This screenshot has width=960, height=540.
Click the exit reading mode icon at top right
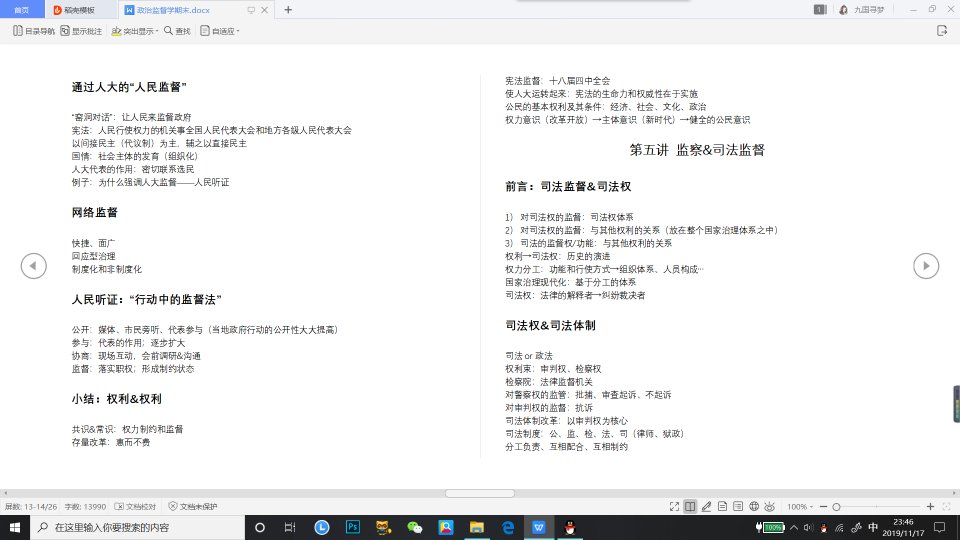click(x=942, y=31)
